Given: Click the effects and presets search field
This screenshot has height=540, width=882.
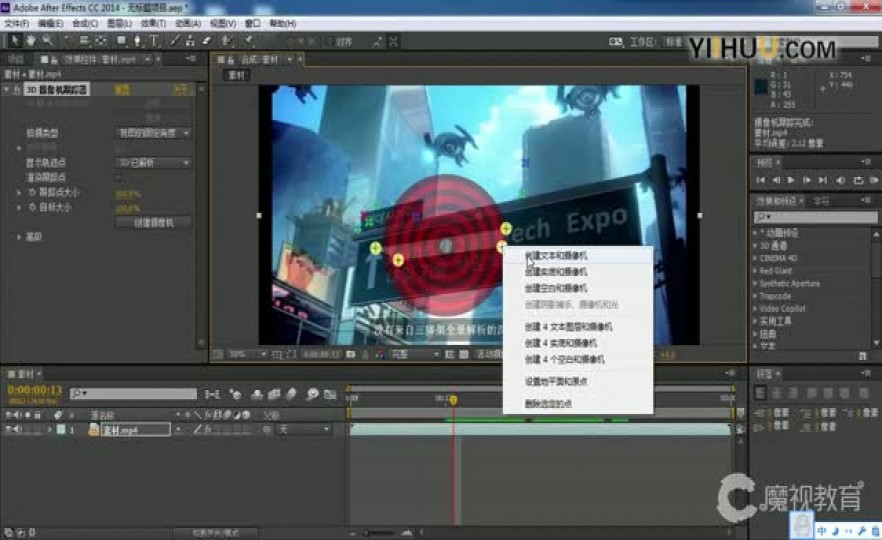Looking at the screenshot, I should point(815,217).
